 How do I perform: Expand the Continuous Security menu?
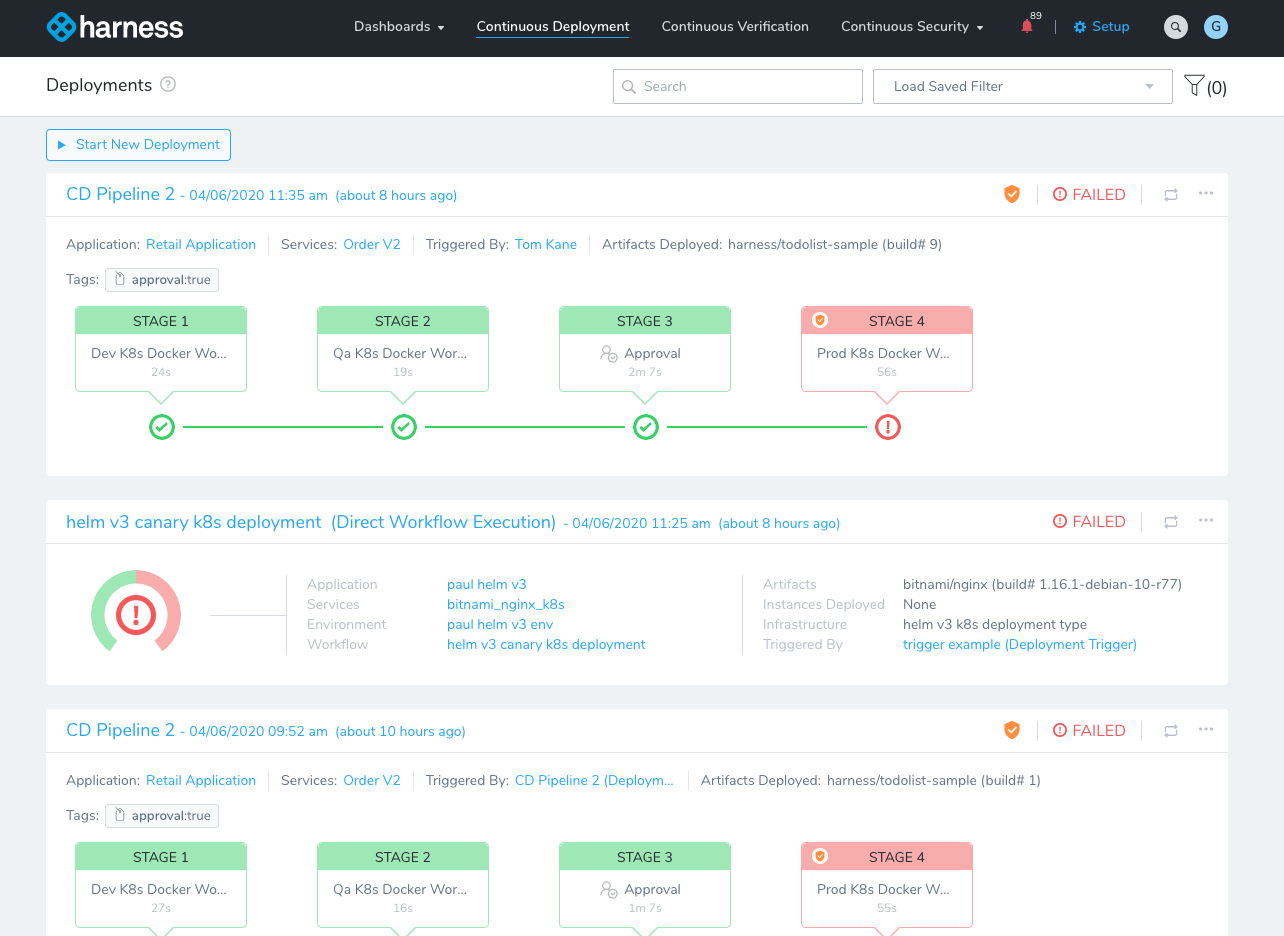[x=912, y=27]
